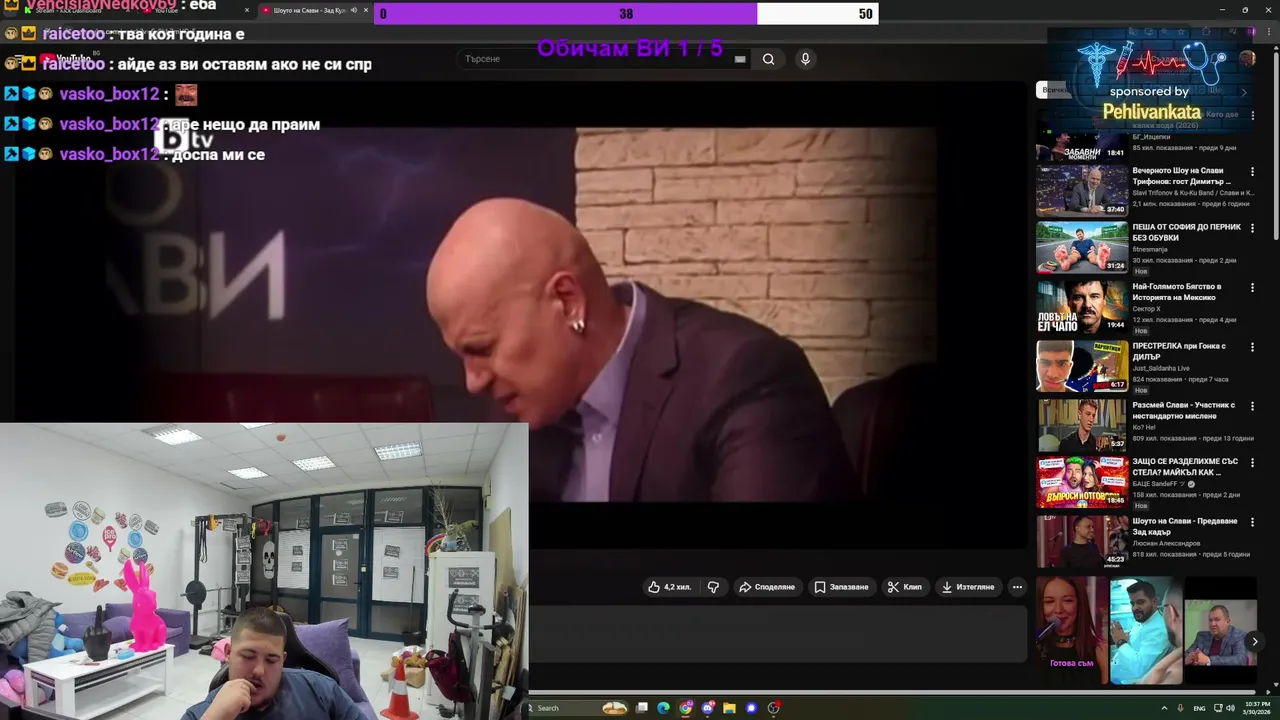Open Task View on the taskbar

point(642,708)
